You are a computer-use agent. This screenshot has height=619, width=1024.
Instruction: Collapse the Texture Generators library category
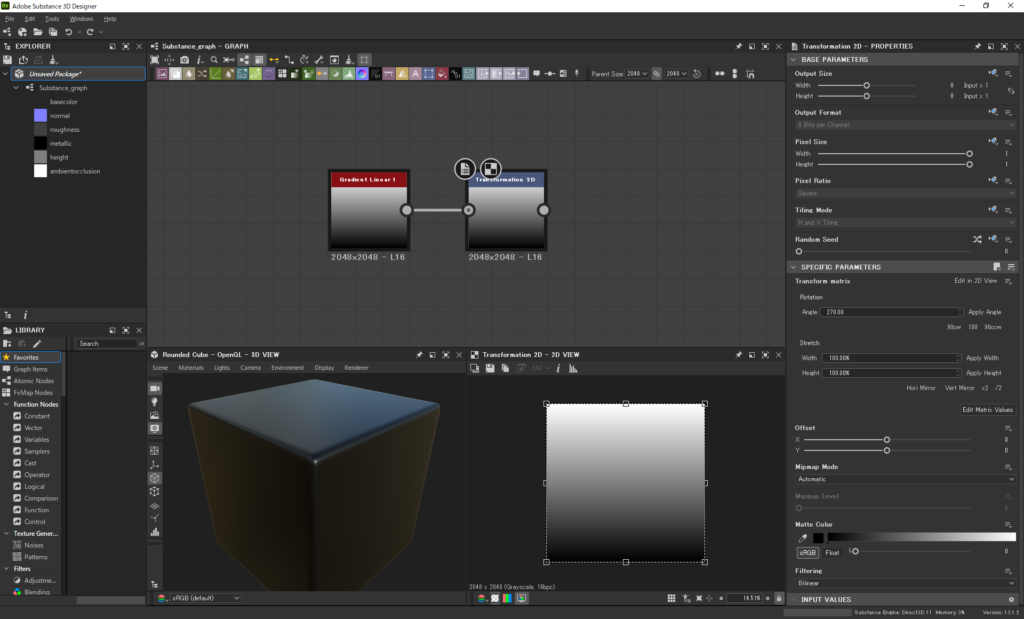[x=6, y=533]
